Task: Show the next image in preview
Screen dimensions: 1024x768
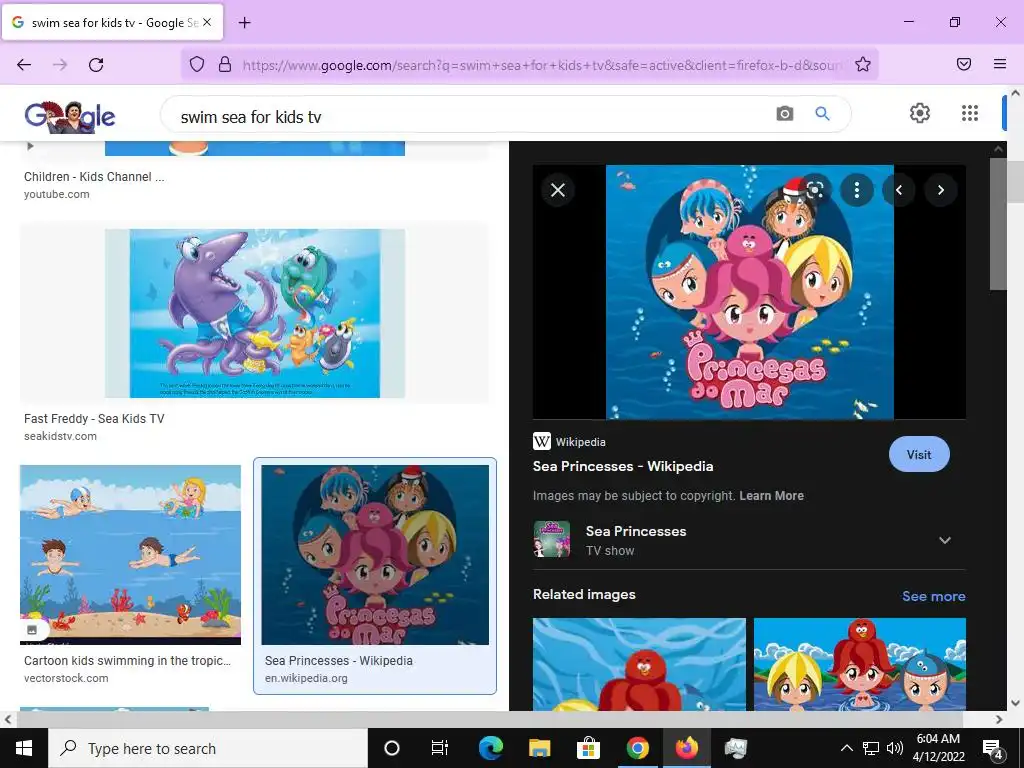Action: click(x=940, y=190)
